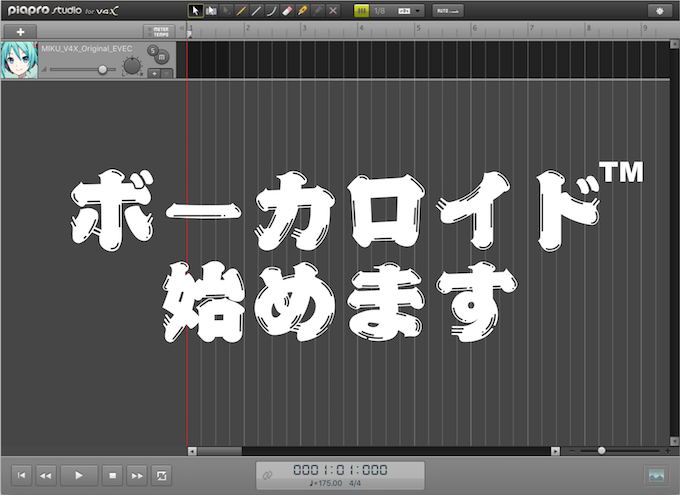Toggle the loop playback button
This screenshot has width=680, height=495.
(161, 475)
